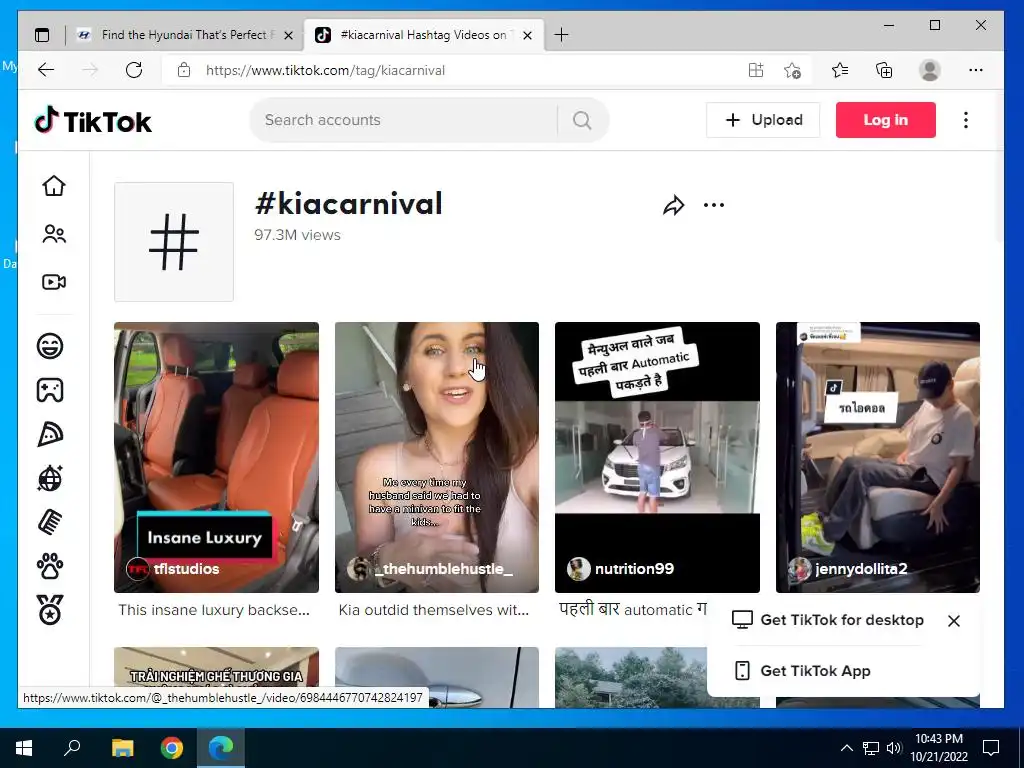The width and height of the screenshot is (1024, 768).
Task: Open the Following people icon in sidebar
Action: tap(54, 234)
